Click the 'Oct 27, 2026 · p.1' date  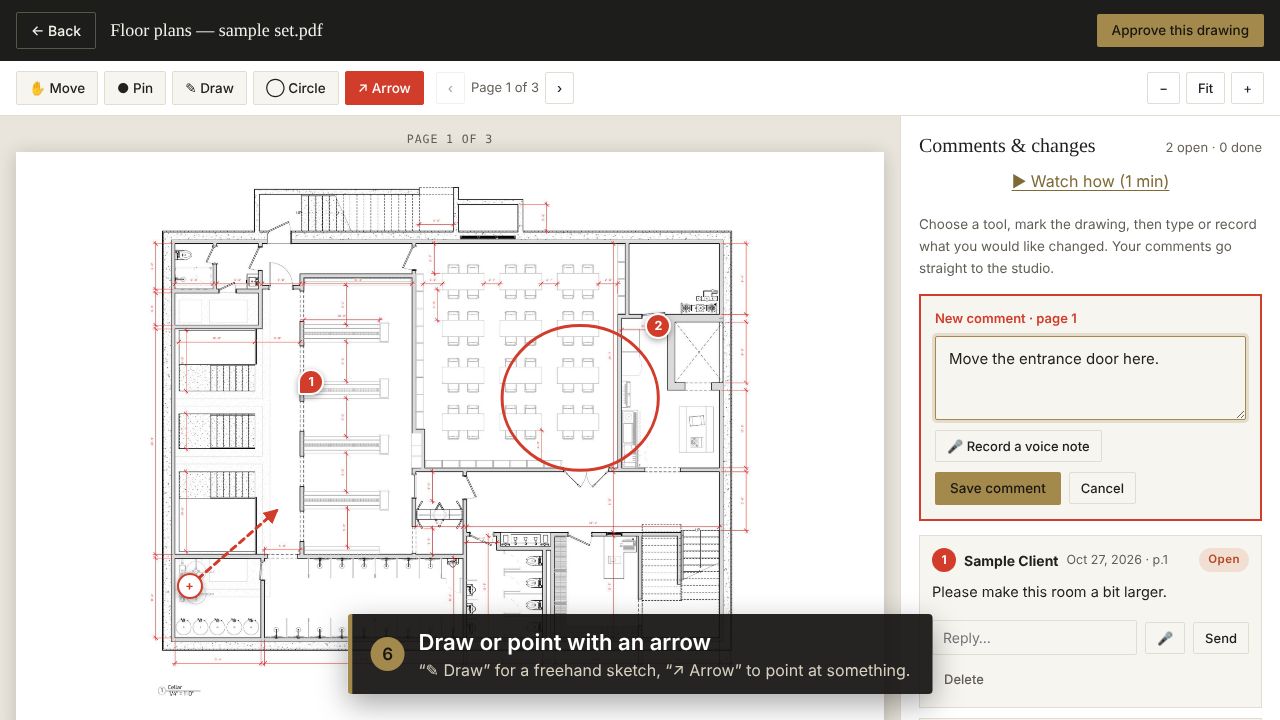coord(1117,560)
